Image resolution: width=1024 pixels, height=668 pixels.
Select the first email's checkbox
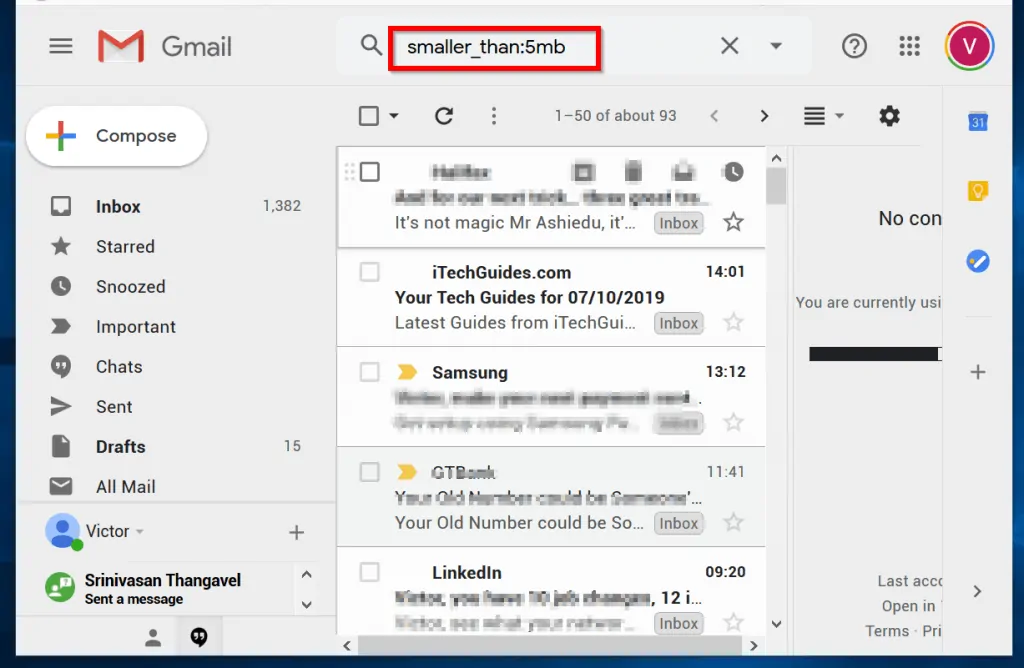[x=370, y=172]
